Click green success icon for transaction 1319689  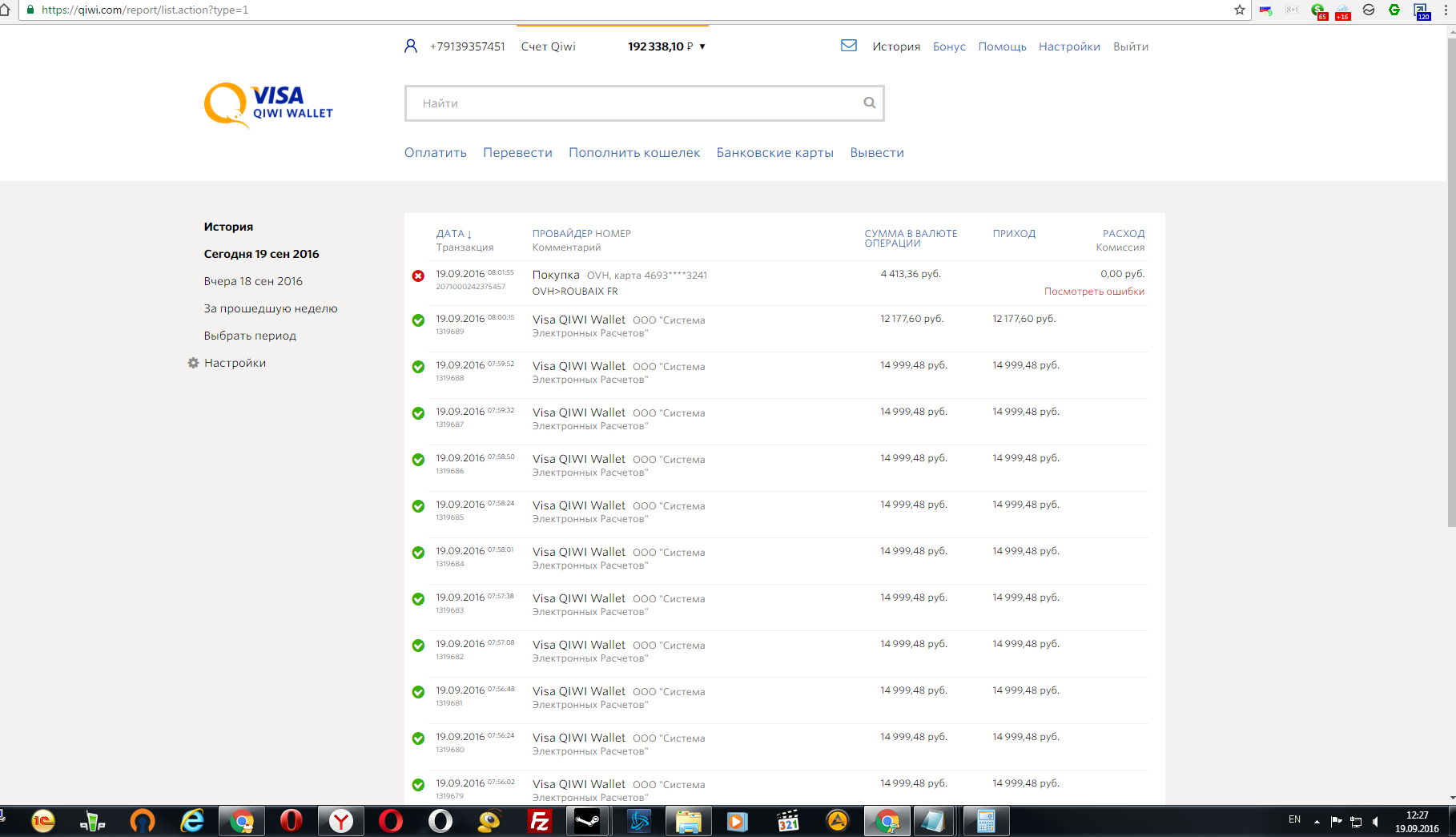coord(418,320)
